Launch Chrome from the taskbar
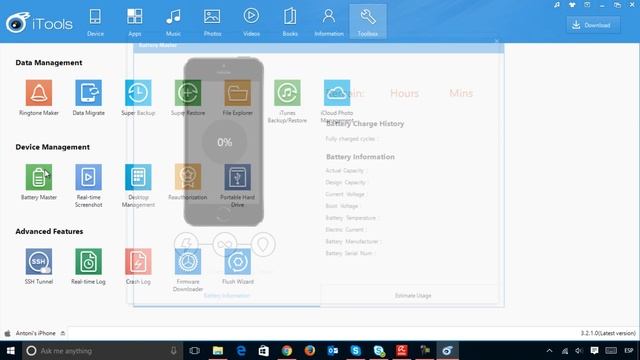The image size is (640, 360). coord(287,351)
